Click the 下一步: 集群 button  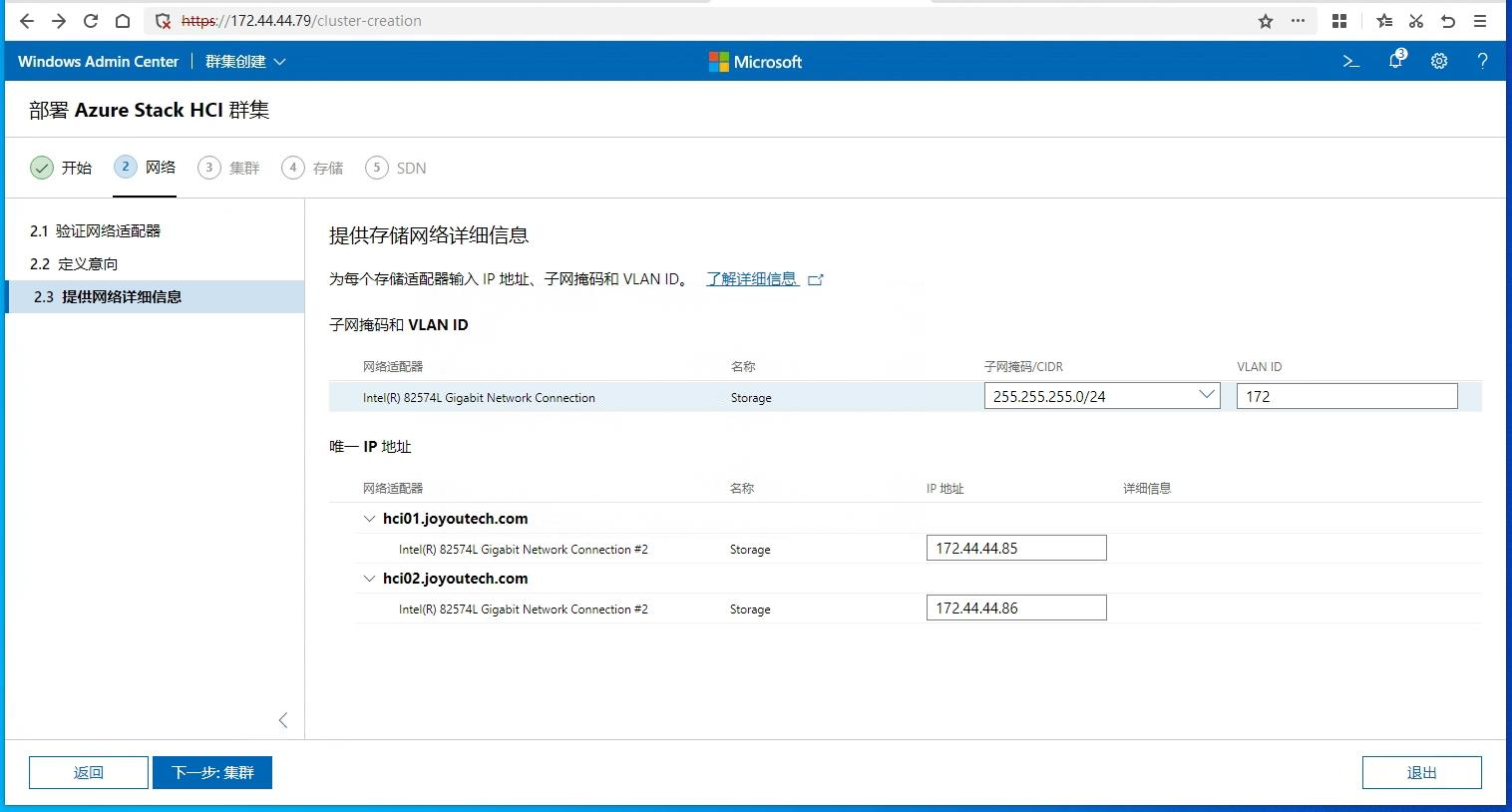(212, 772)
